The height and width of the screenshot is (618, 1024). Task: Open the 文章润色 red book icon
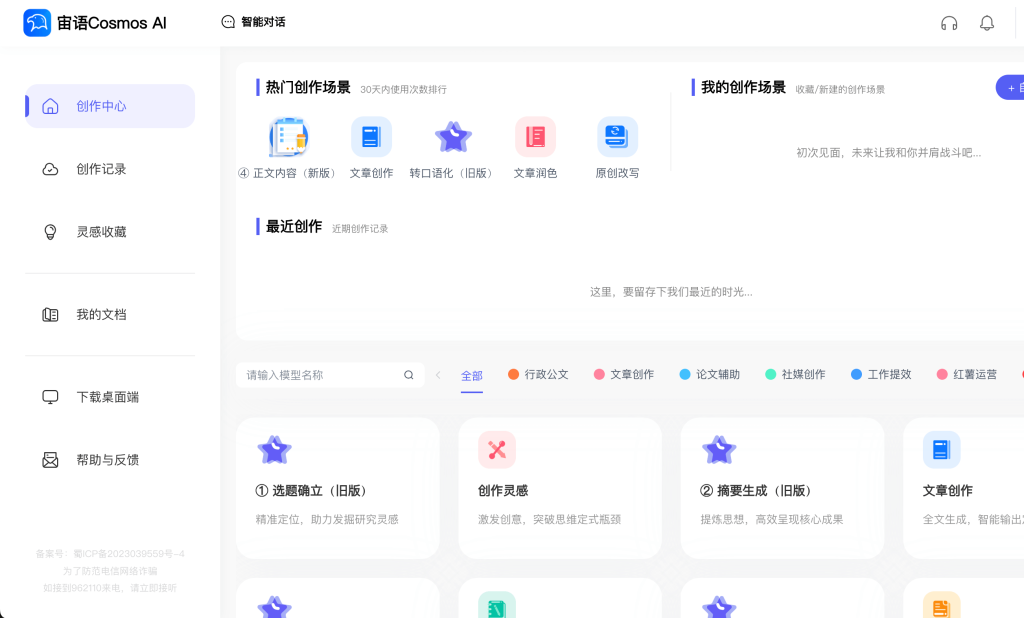click(536, 137)
